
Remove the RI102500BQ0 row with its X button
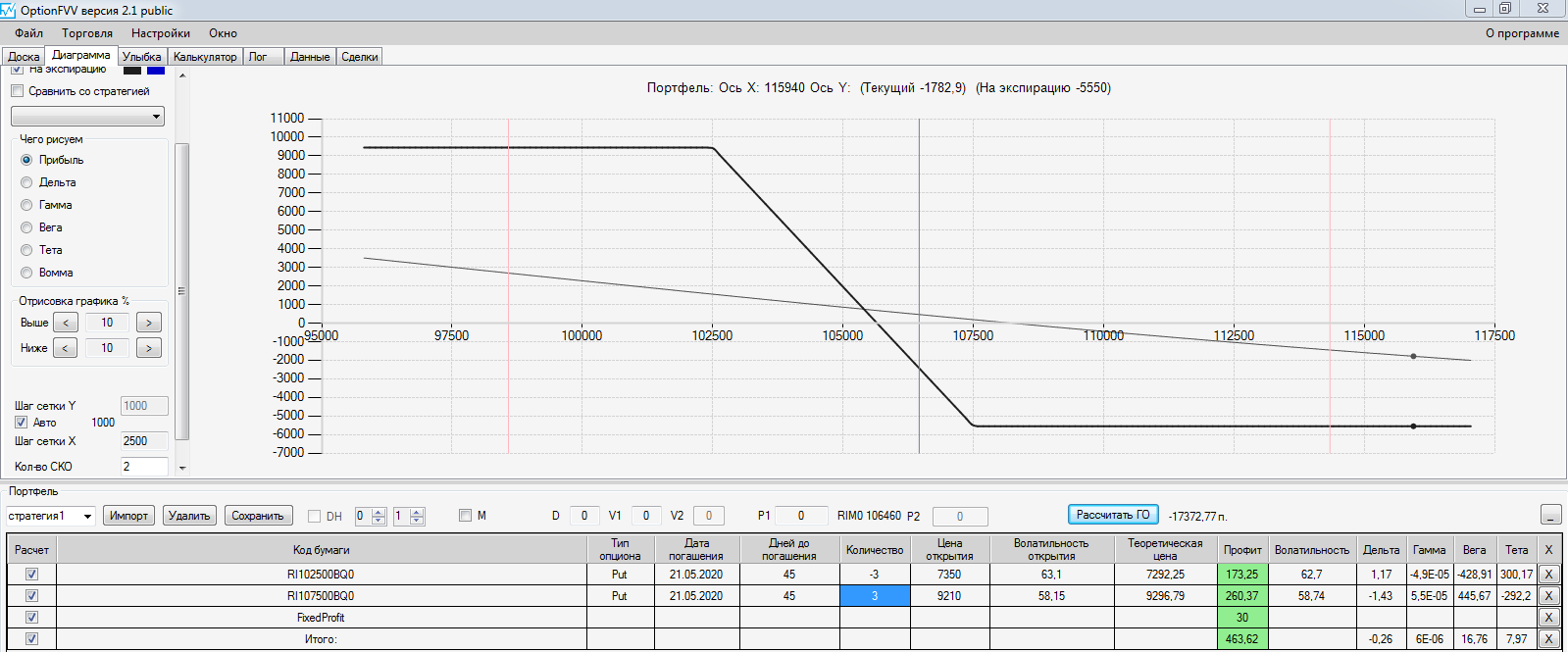[x=1548, y=575]
